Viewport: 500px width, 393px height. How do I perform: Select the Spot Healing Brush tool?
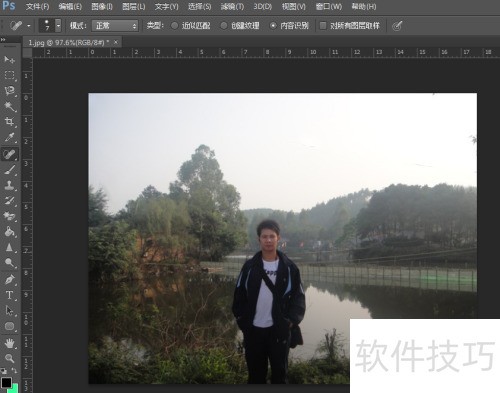pyautogui.click(x=9, y=154)
